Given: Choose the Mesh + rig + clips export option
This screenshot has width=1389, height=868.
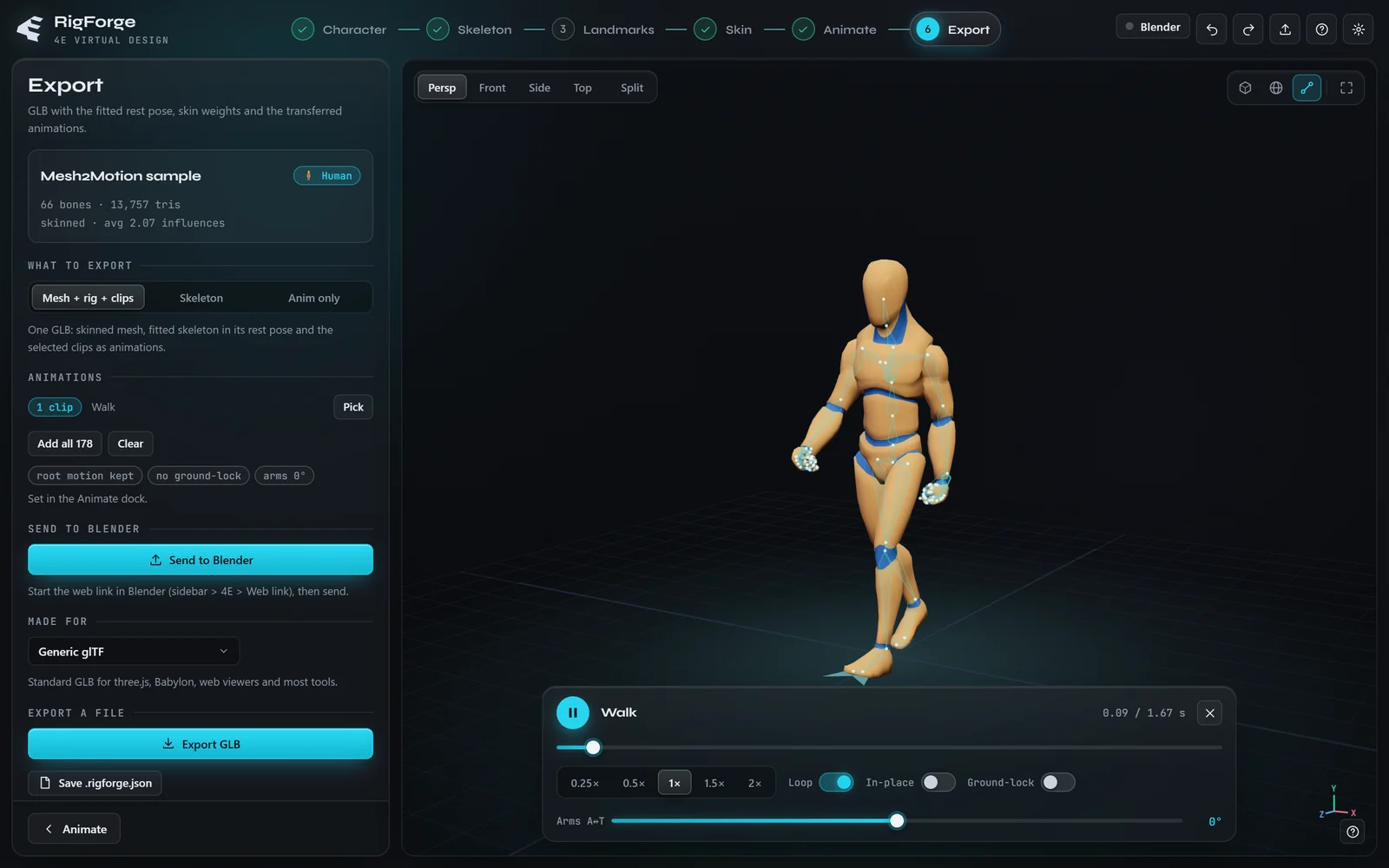Looking at the screenshot, I should [88, 298].
